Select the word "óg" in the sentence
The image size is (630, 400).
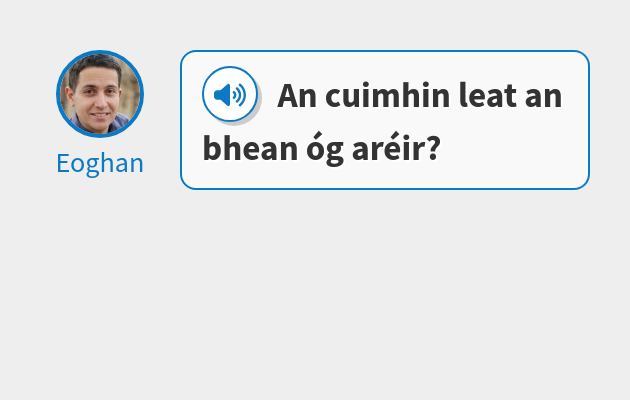325,149
